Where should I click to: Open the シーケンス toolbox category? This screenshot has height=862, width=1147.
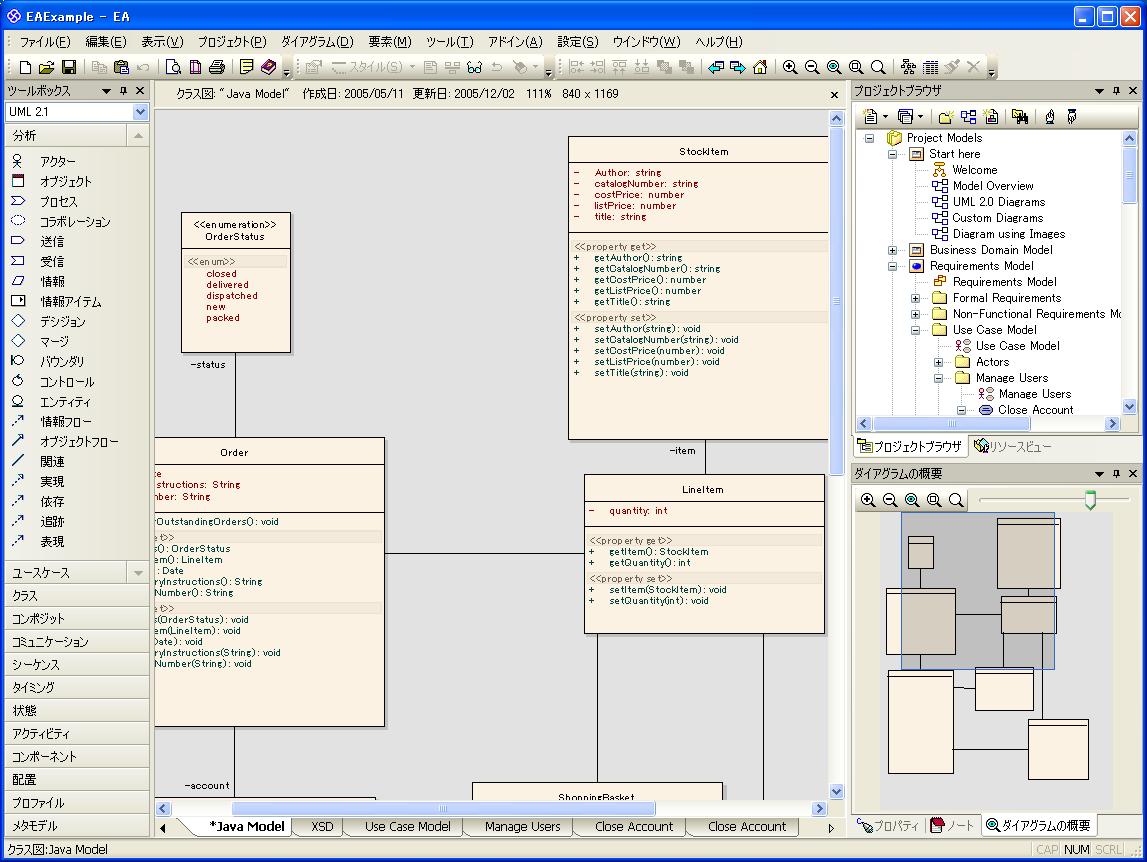tap(36, 665)
